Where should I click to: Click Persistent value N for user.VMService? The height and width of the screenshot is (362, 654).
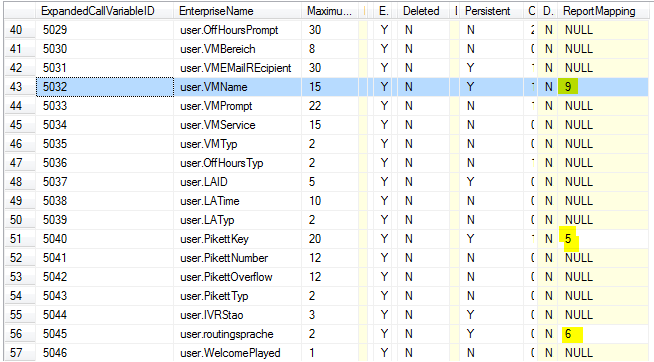[491, 125]
